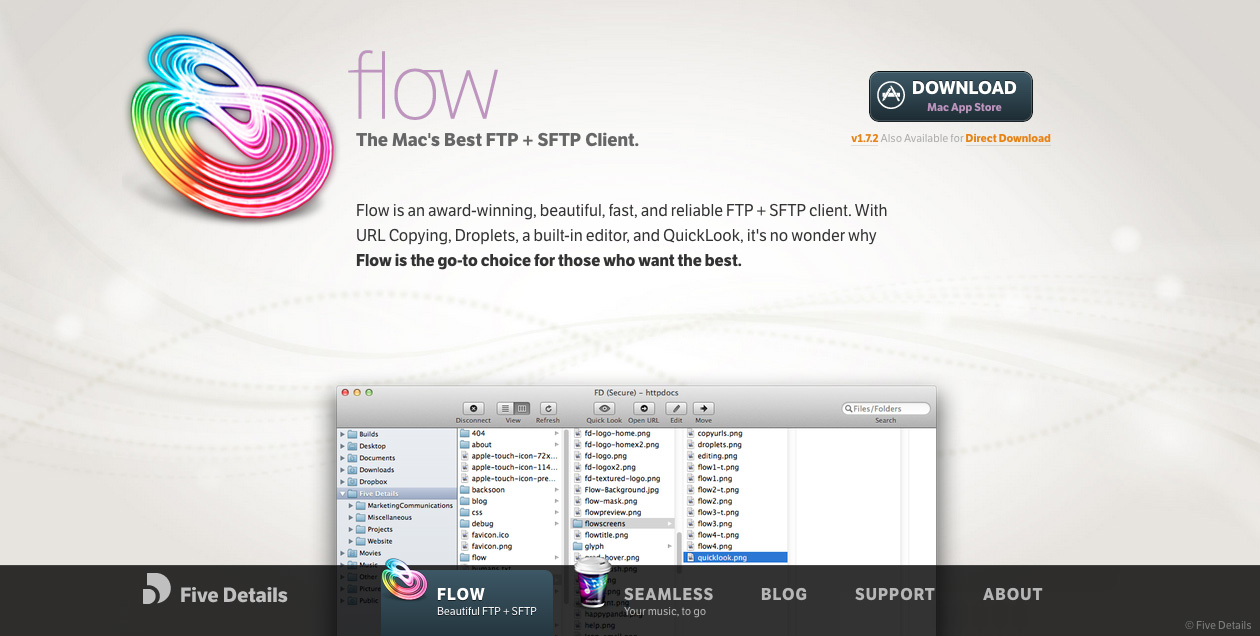Click the Dropbox folder icon in sidebar
This screenshot has height=636, width=1260.
[353, 482]
